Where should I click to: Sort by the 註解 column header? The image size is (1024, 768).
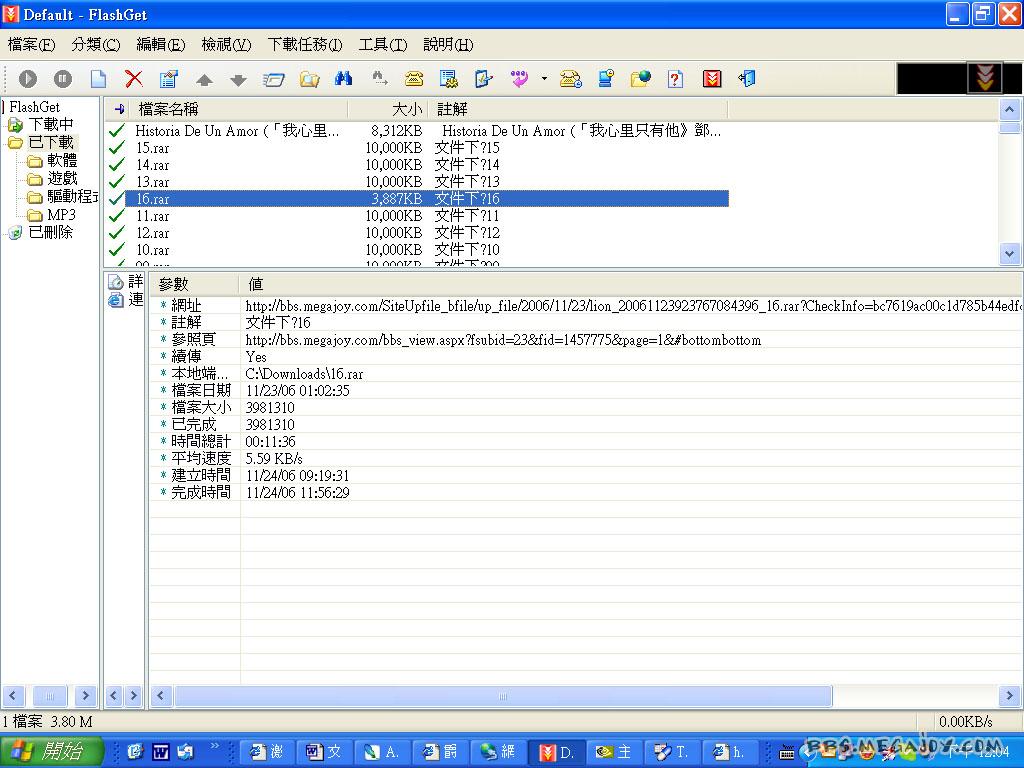578,109
